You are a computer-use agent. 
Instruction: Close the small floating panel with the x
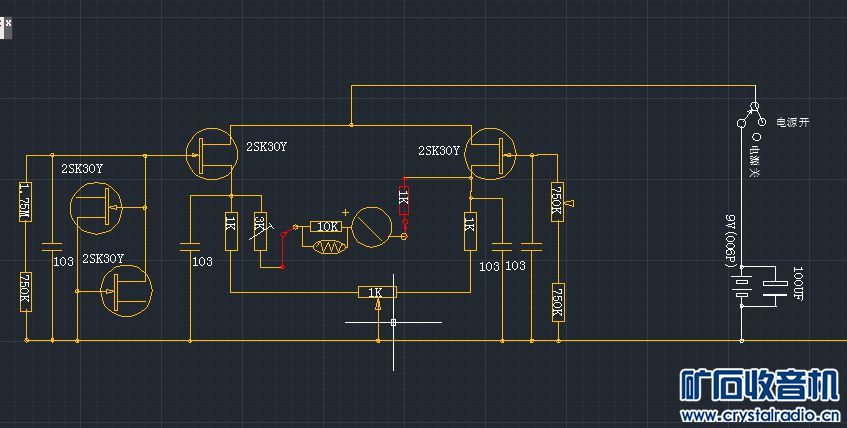pos(8,23)
